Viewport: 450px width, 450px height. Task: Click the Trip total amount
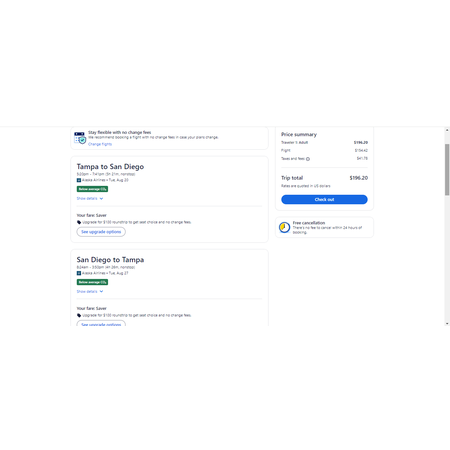[359, 178]
